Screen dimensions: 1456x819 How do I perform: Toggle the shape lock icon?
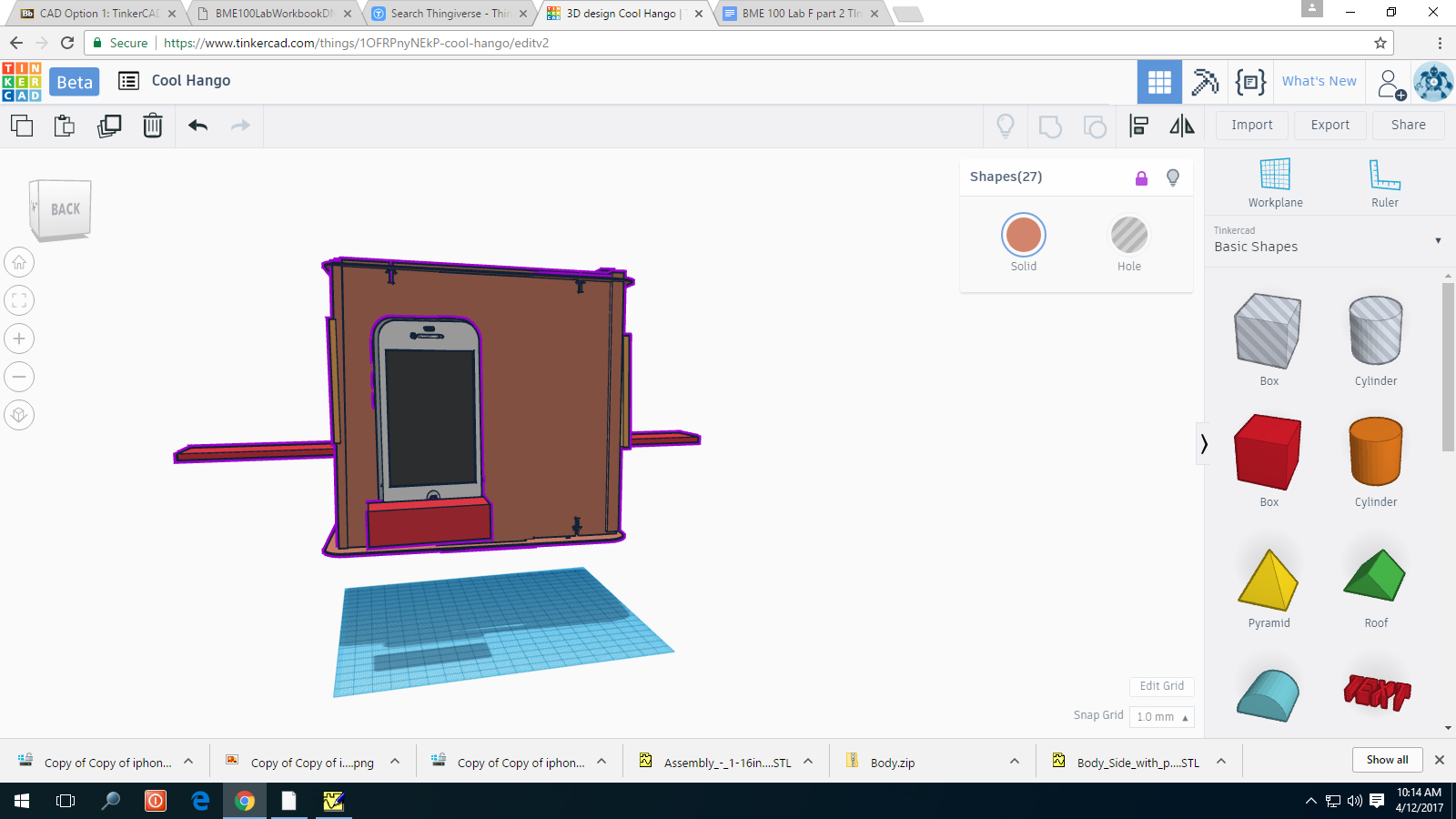point(1141,177)
